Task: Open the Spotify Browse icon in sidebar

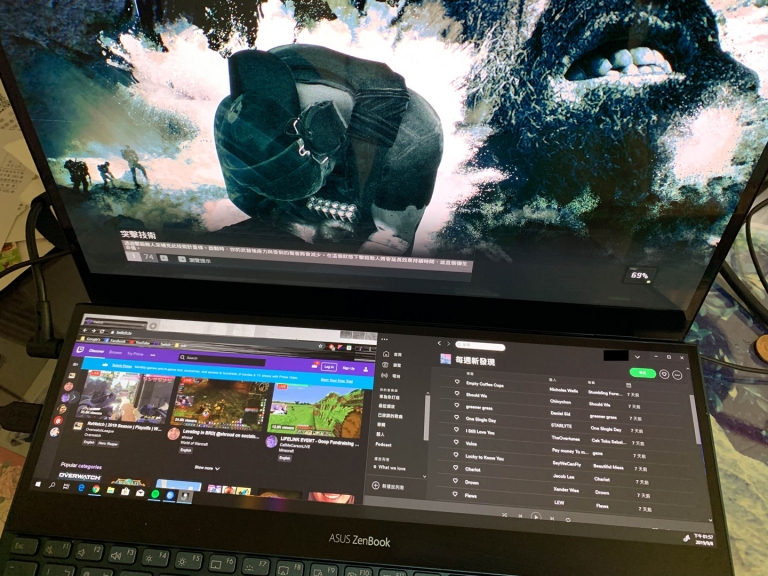Action: point(385,365)
